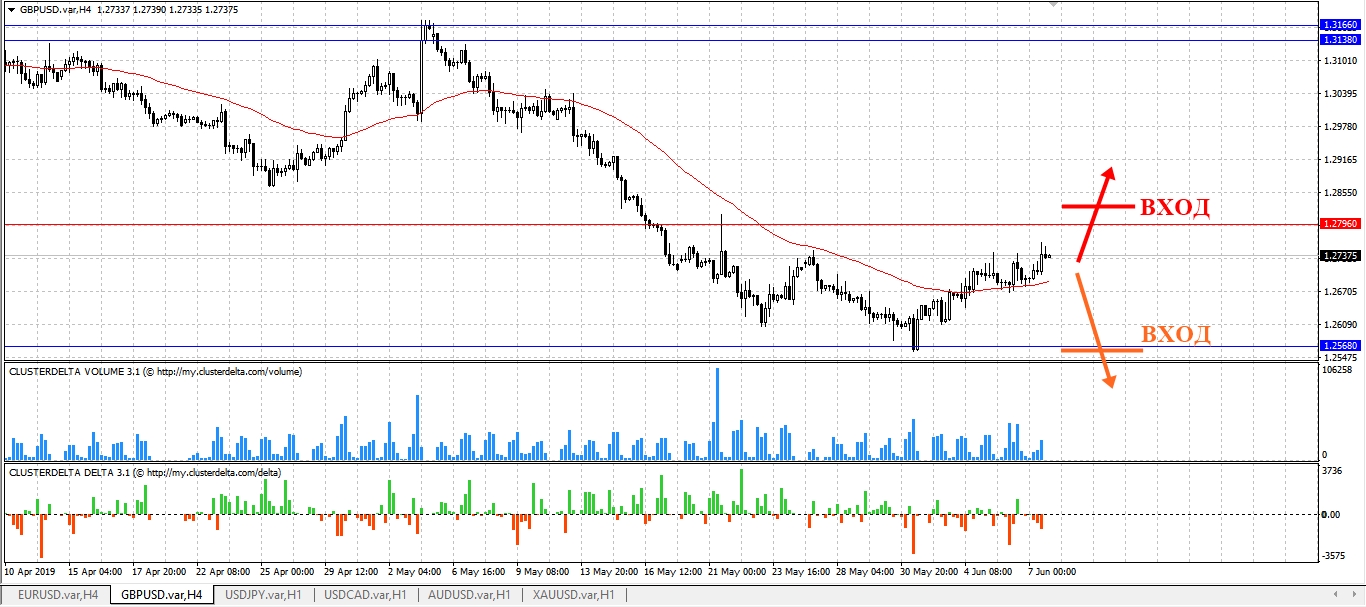Click the 106258 volume scale value
This screenshot has width=1366, height=607.
[x=1337, y=370]
